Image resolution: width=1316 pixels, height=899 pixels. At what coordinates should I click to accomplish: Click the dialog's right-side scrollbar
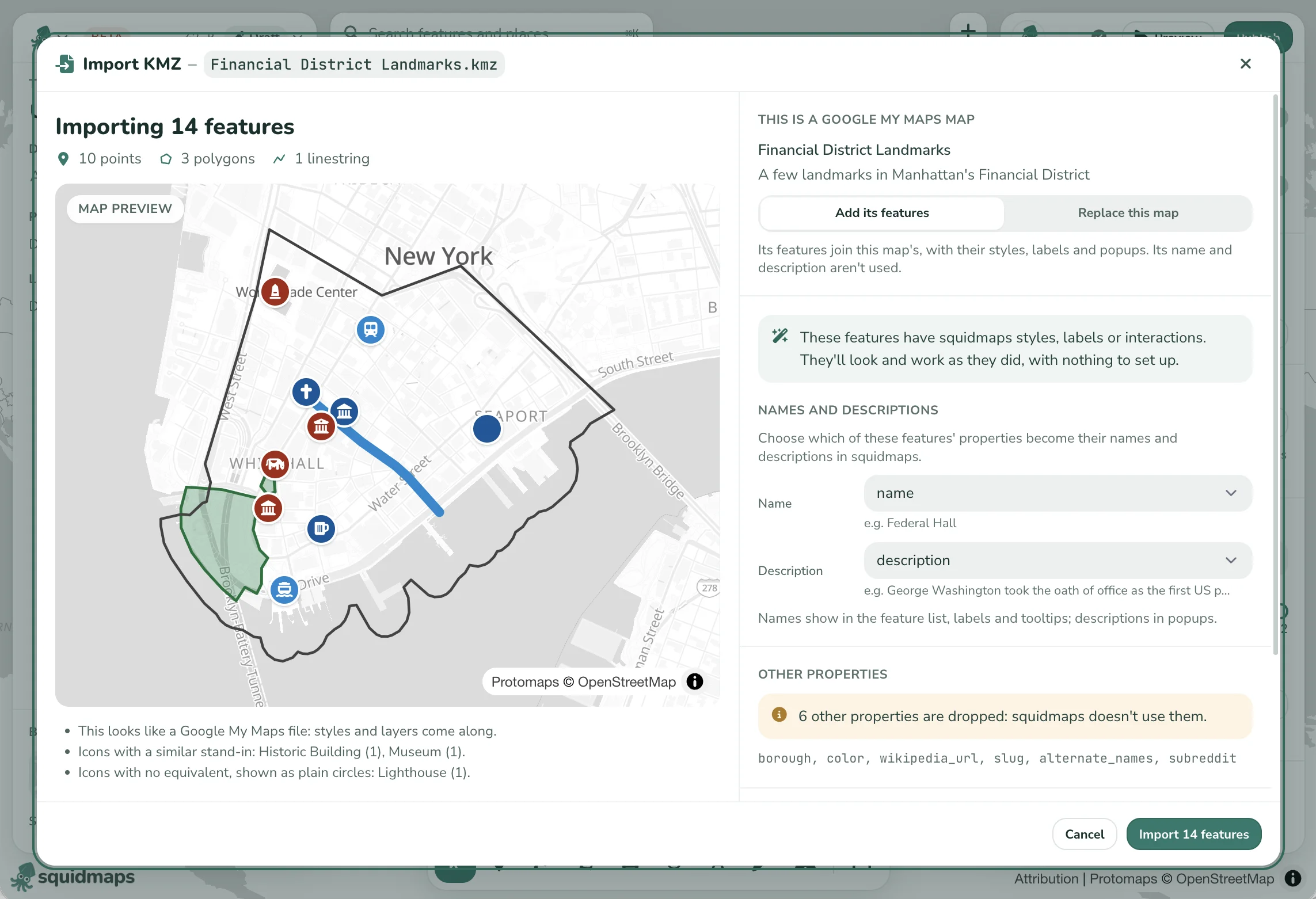click(x=1276, y=374)
